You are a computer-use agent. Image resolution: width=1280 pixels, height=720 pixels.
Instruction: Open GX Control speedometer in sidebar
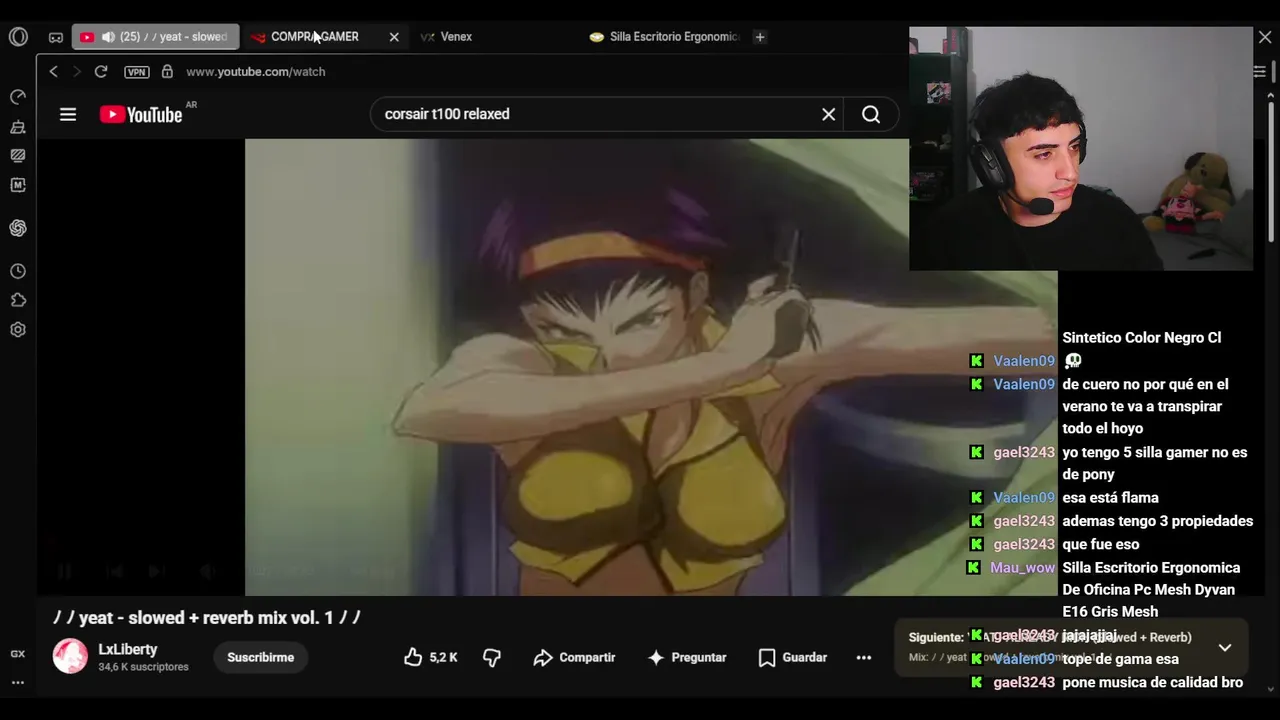18,97
